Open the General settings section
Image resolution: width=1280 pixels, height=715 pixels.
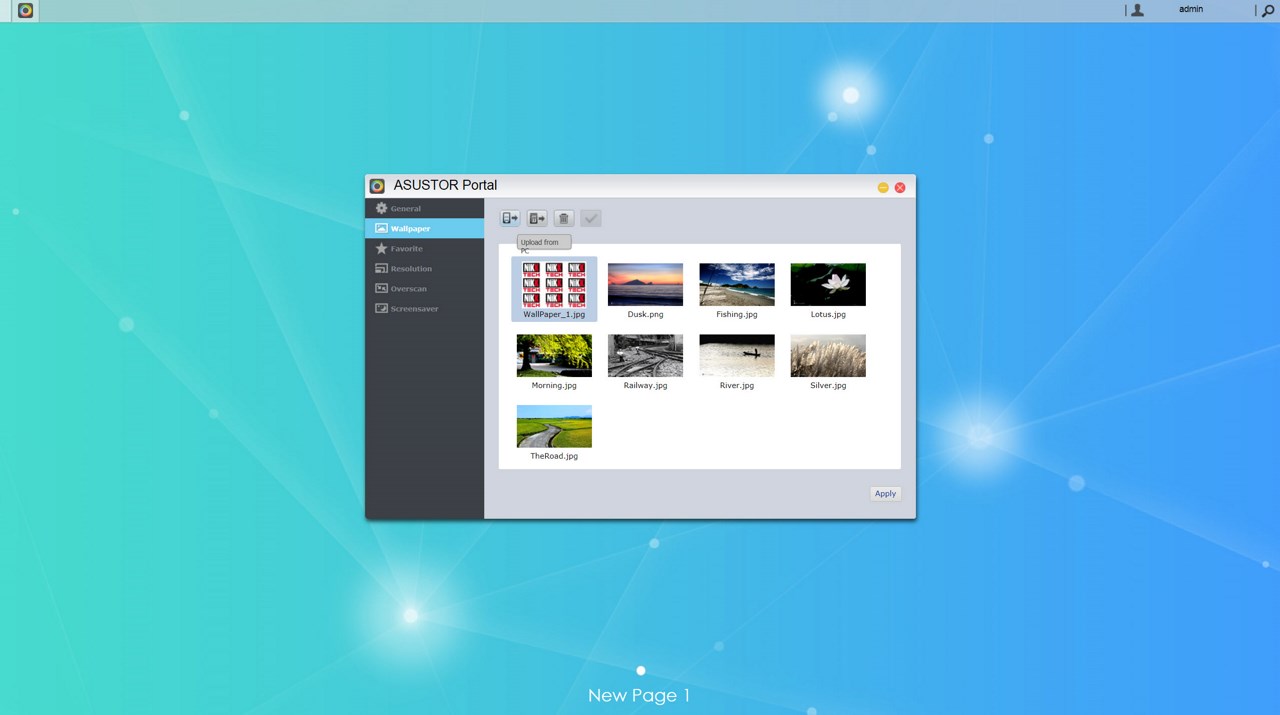425,208
